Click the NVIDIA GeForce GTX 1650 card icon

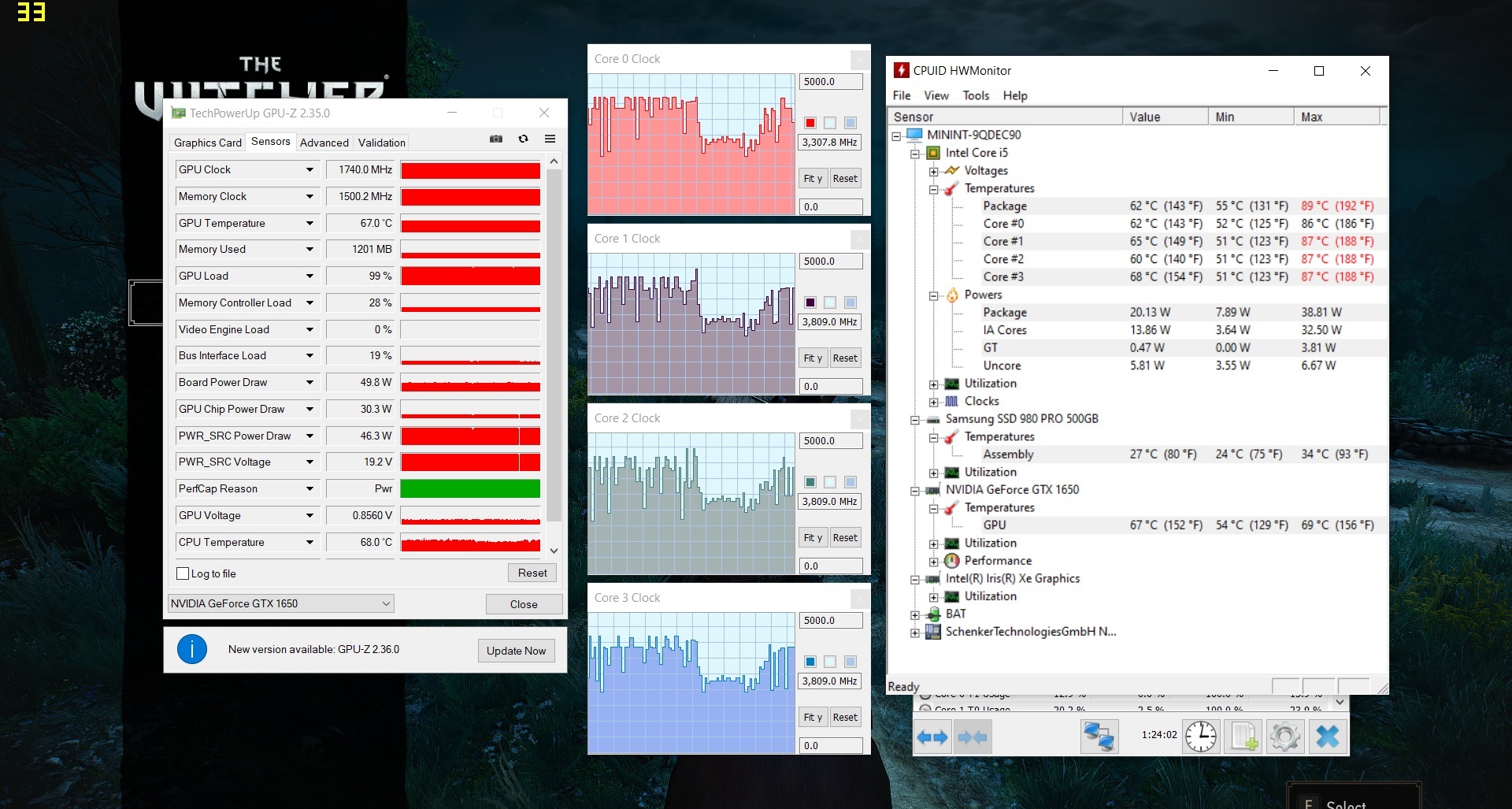(933, 490)
